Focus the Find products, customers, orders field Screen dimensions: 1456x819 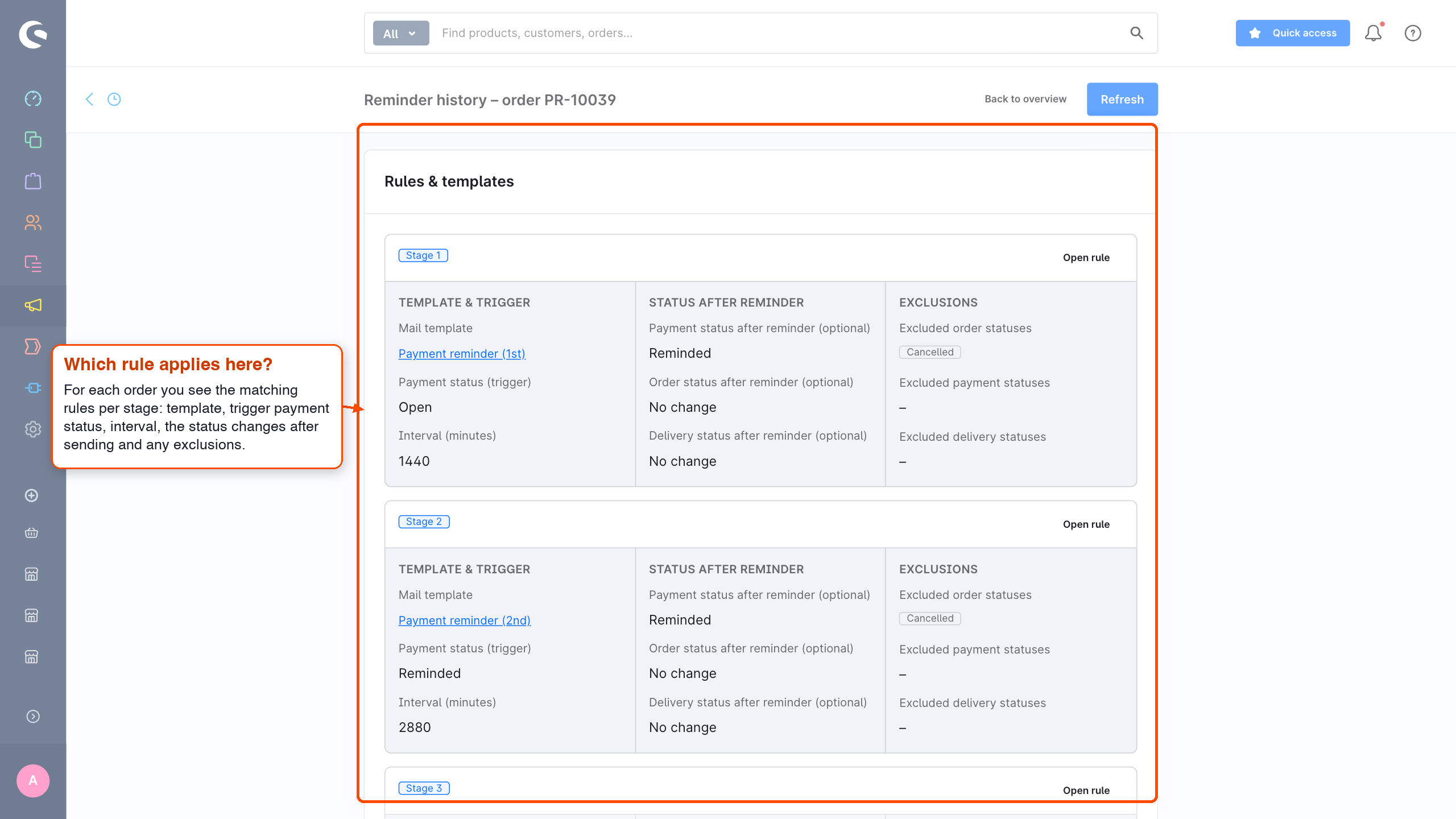779,33
